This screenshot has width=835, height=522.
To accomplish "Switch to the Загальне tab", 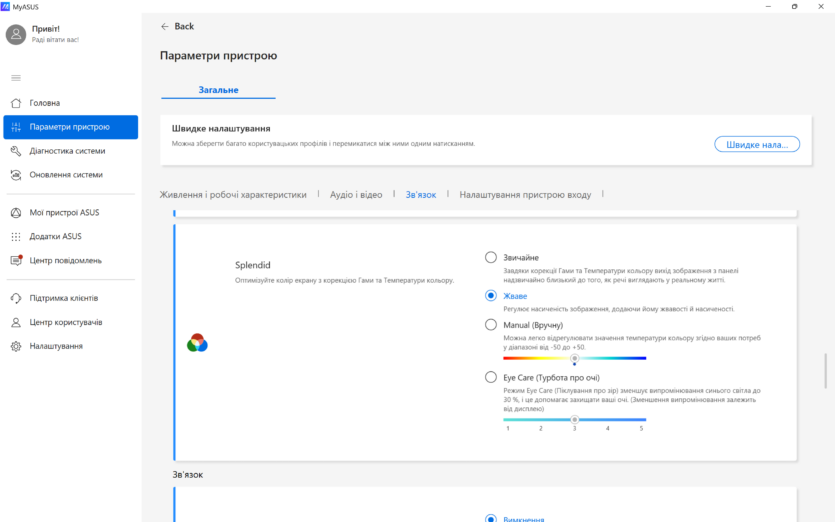I will [218, 90].
